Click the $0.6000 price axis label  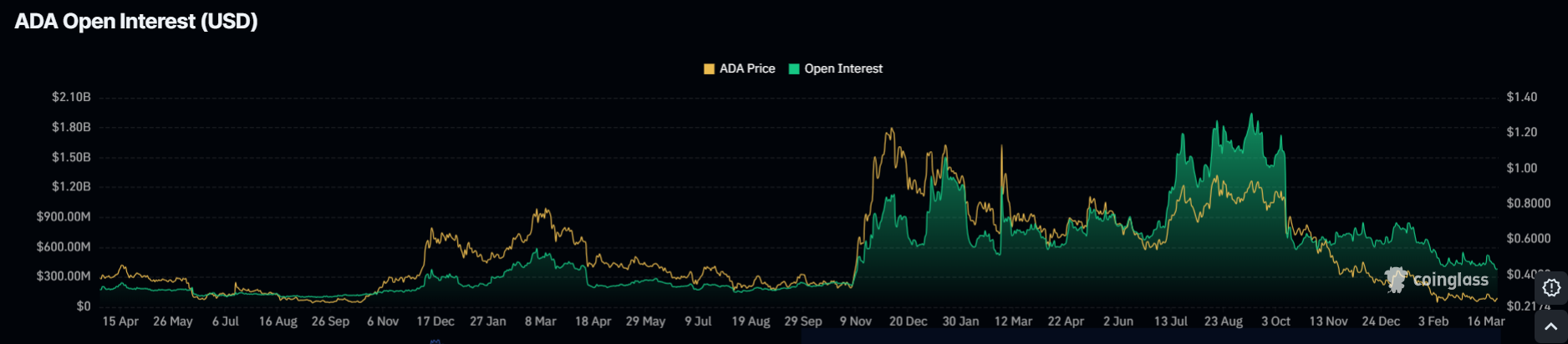point(1528,238)
